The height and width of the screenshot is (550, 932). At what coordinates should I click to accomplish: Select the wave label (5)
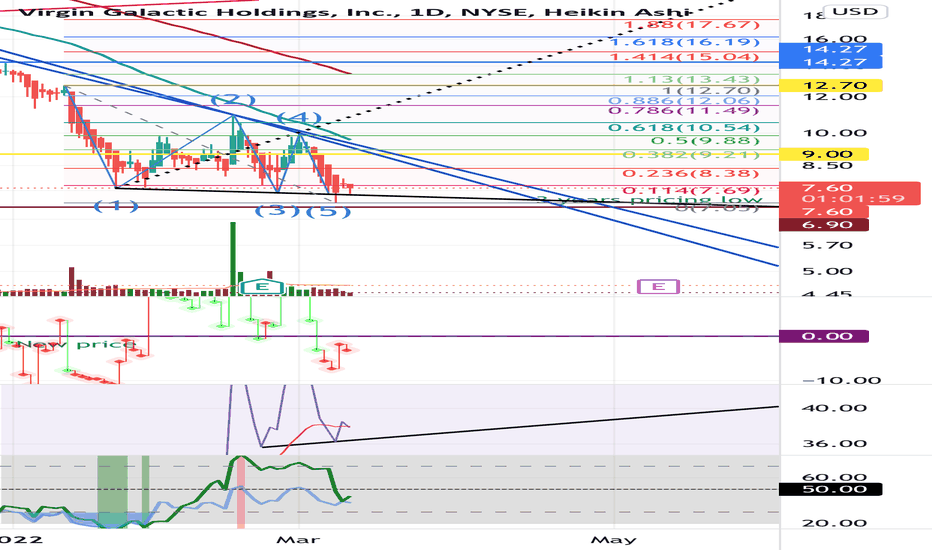pyautogui.click(x=328, y=210)
